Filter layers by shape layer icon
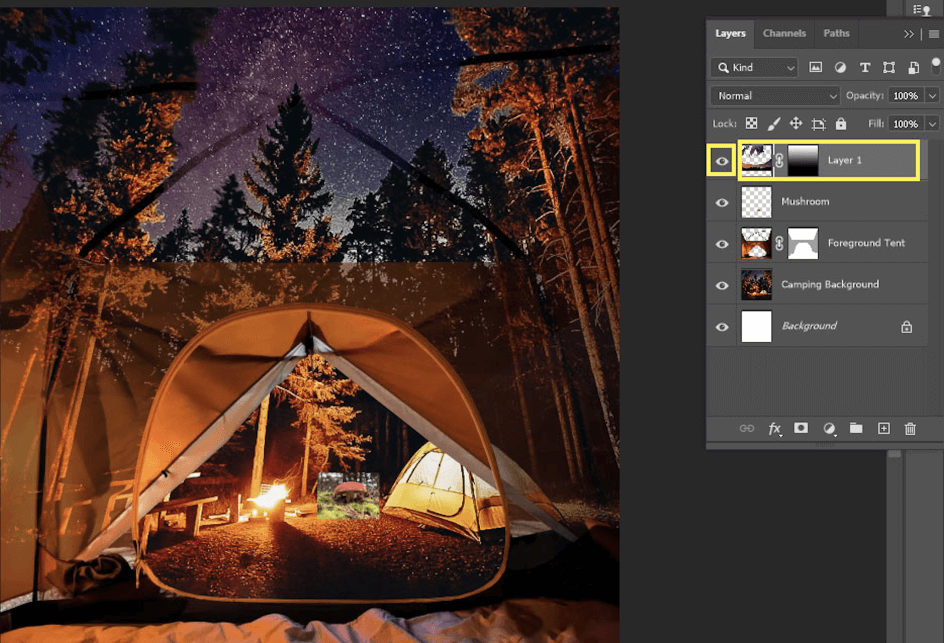This screenshot has width=944, height=643. (x=889, y=67)
